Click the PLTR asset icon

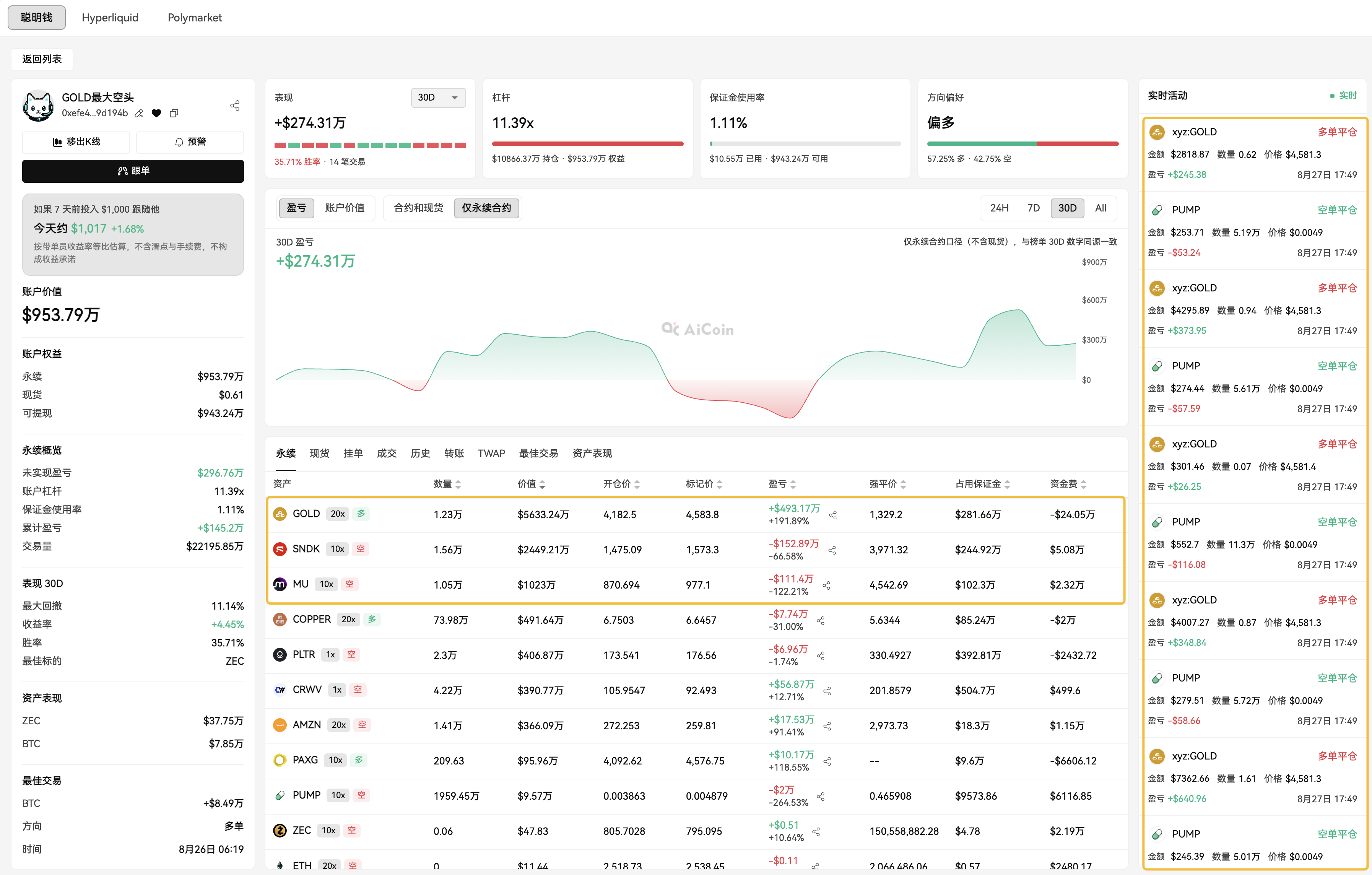pos(280,655)
